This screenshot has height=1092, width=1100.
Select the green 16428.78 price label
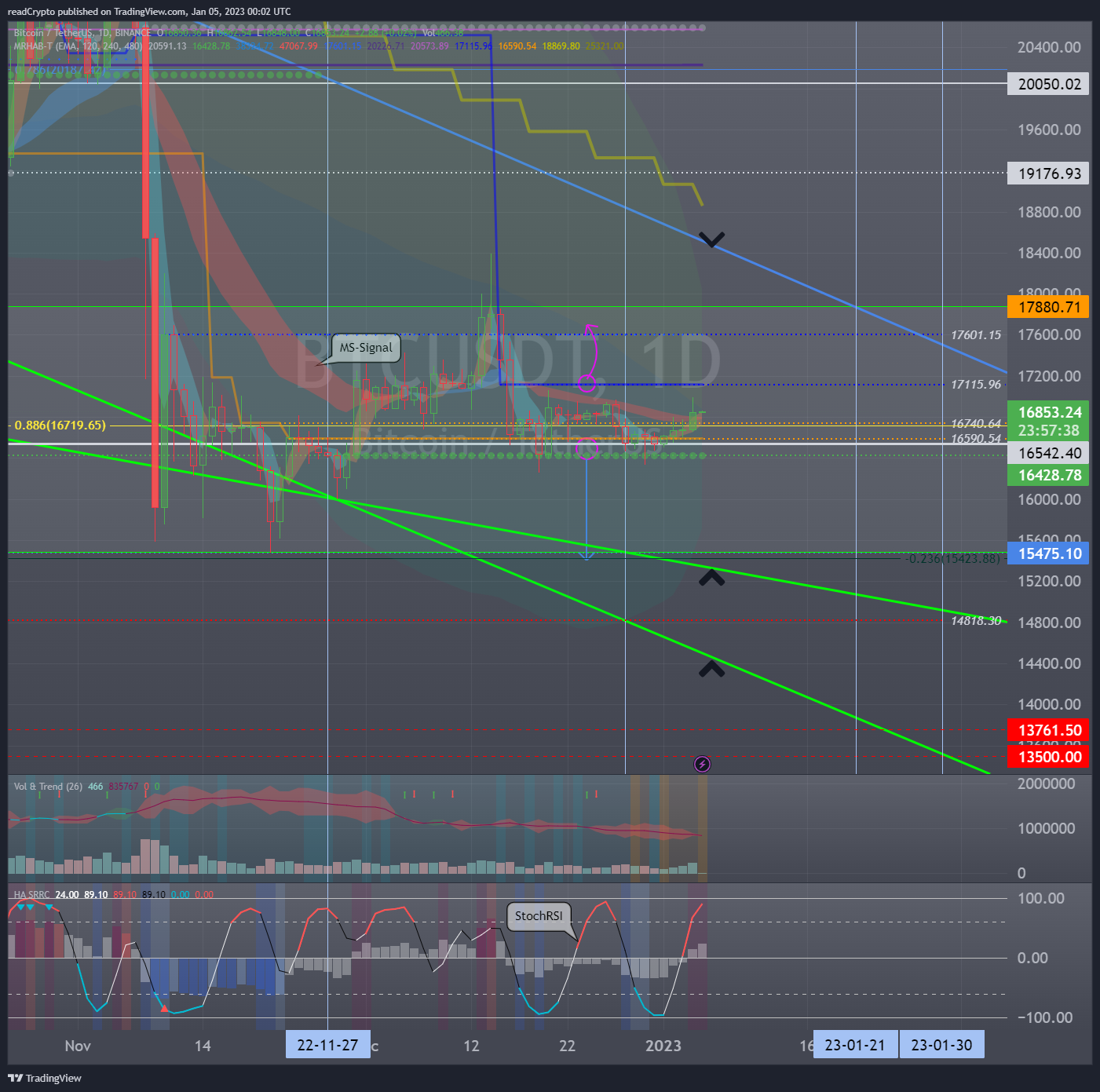point(1048,475)
